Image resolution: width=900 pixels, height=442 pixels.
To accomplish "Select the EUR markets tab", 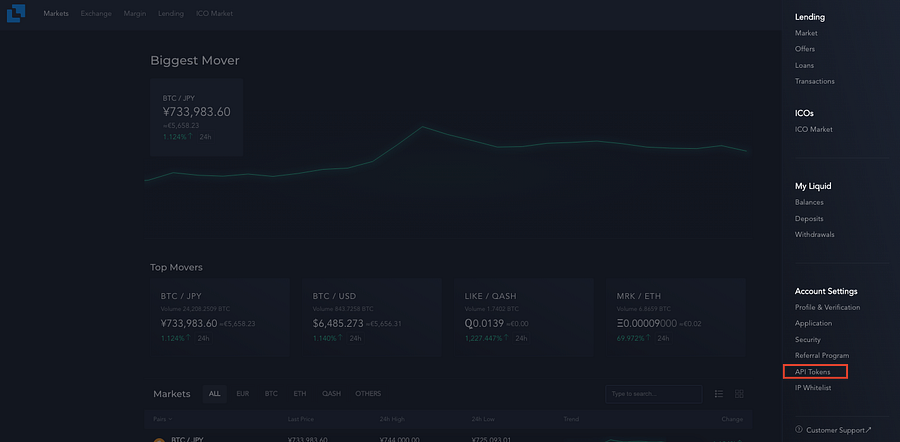I will pyautogui.click(x=243, y=394).
